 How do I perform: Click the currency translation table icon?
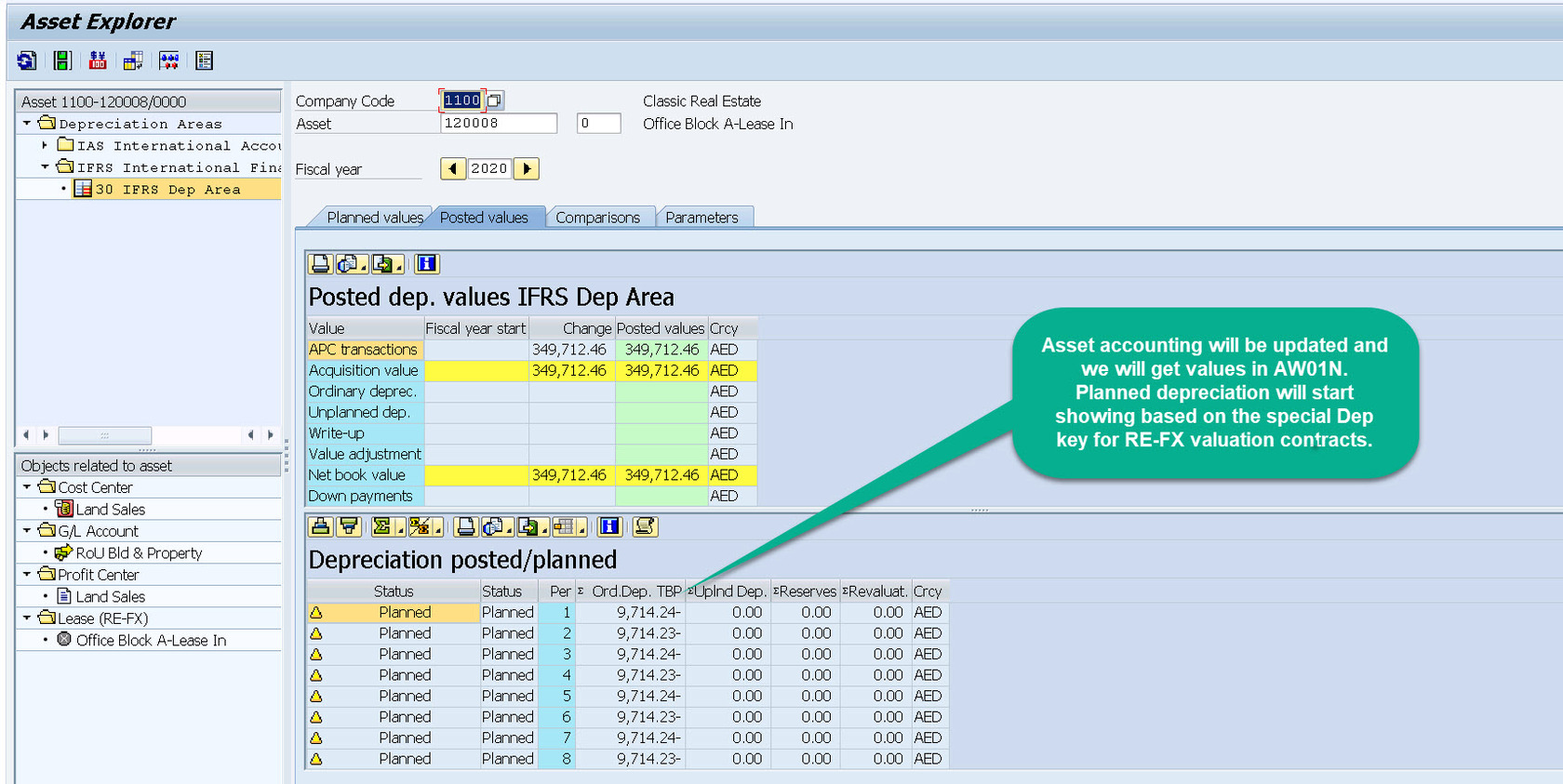(x=133, y=61)
